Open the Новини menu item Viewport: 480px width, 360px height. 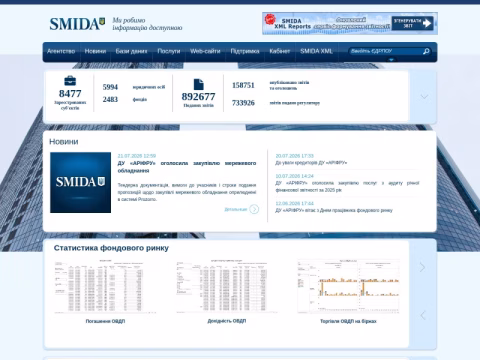[x=95, y=51]
